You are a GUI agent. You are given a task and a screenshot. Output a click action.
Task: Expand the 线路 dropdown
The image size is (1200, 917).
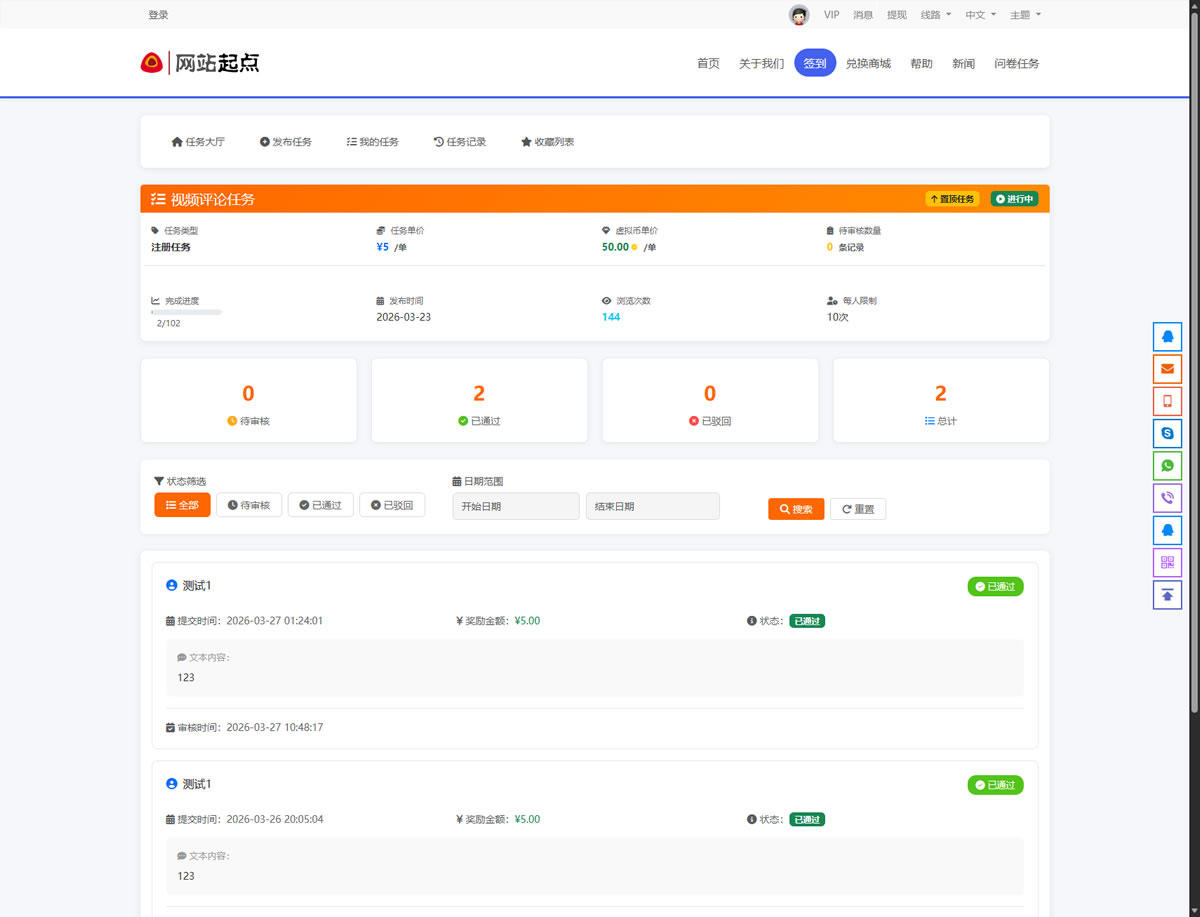(935, 15)
